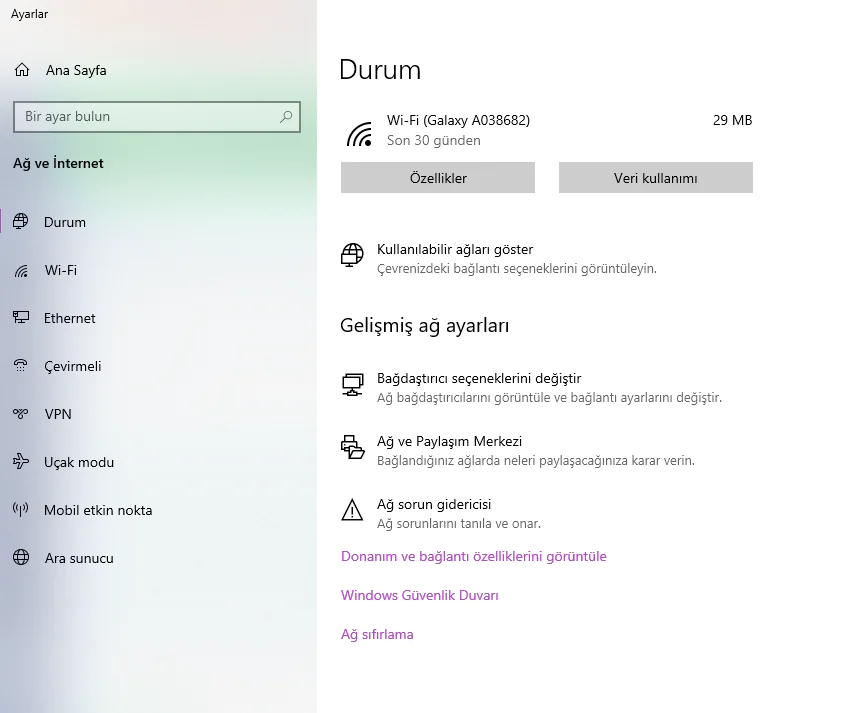
Task: Click the Ağ sorun gidericisi warning icon
Action: point(352,510)
